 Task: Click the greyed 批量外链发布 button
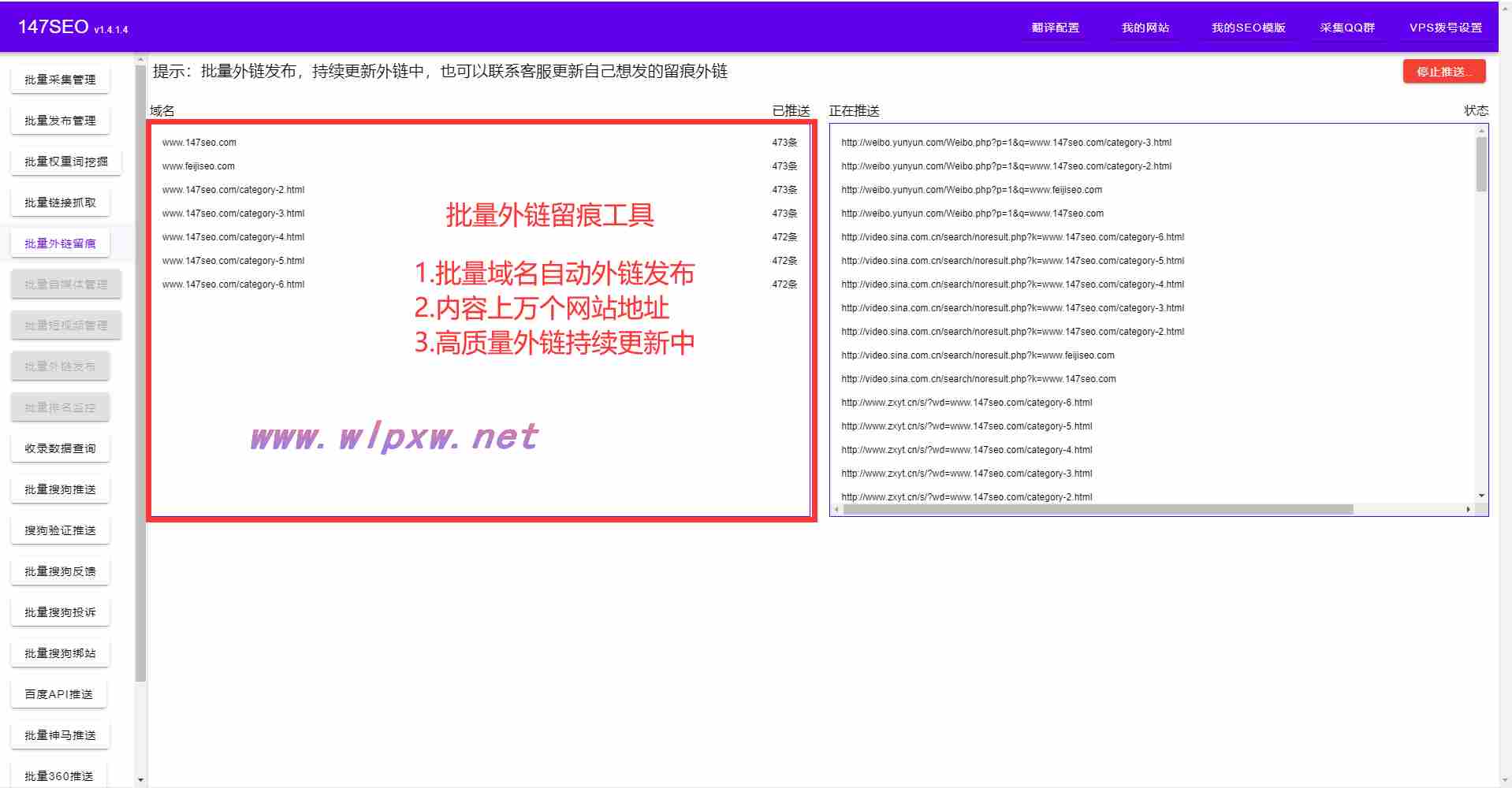coord(60,366)
